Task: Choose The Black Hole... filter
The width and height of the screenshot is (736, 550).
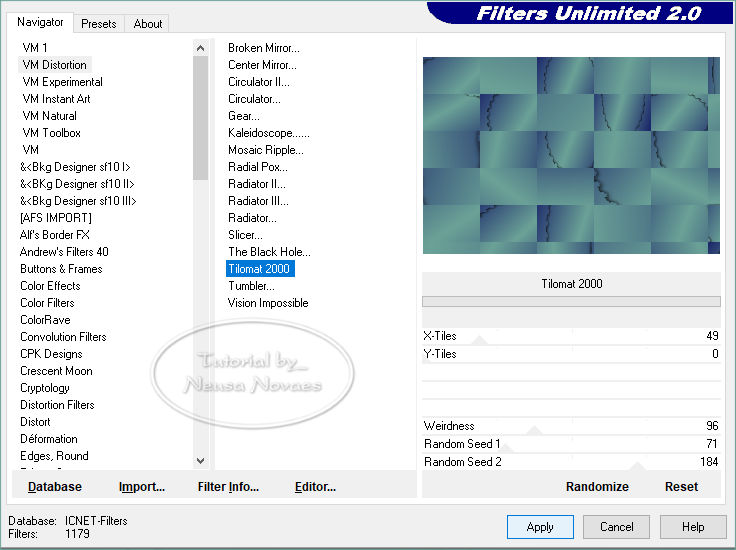Action: point(269,252)
